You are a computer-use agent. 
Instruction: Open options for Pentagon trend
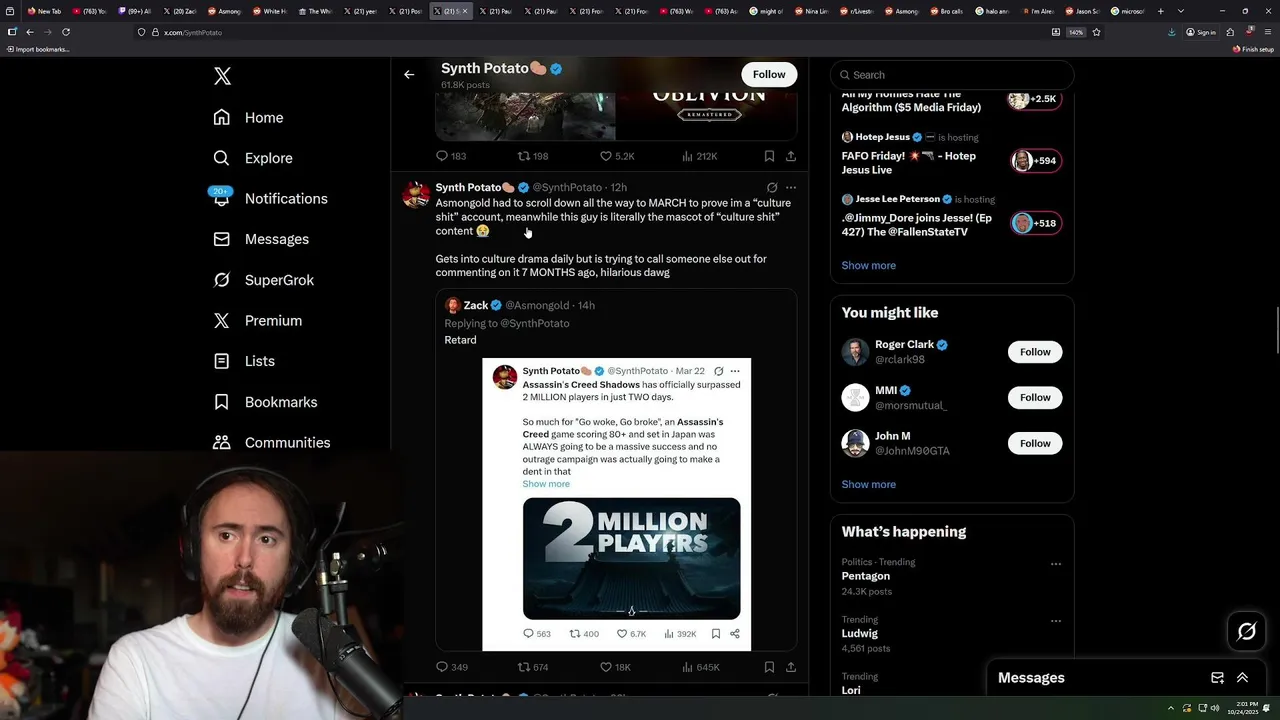click(1055, 564)
